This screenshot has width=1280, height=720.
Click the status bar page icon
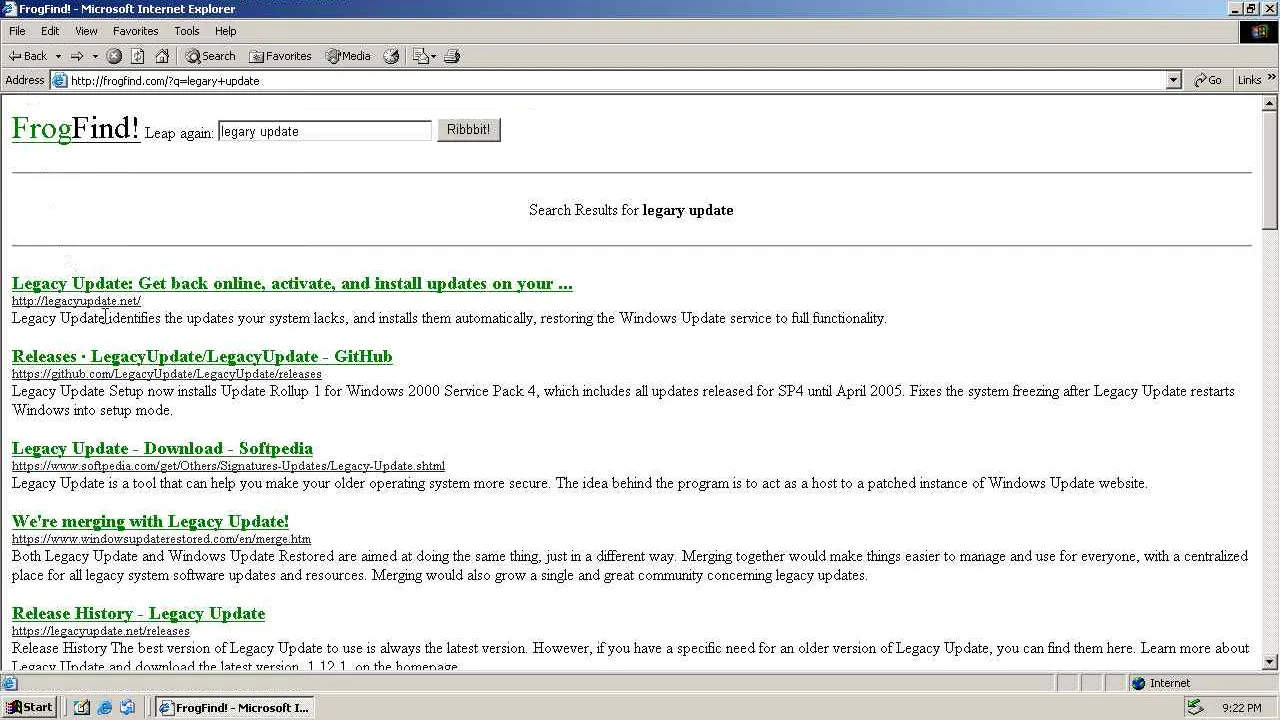click(x=9, y=684)
